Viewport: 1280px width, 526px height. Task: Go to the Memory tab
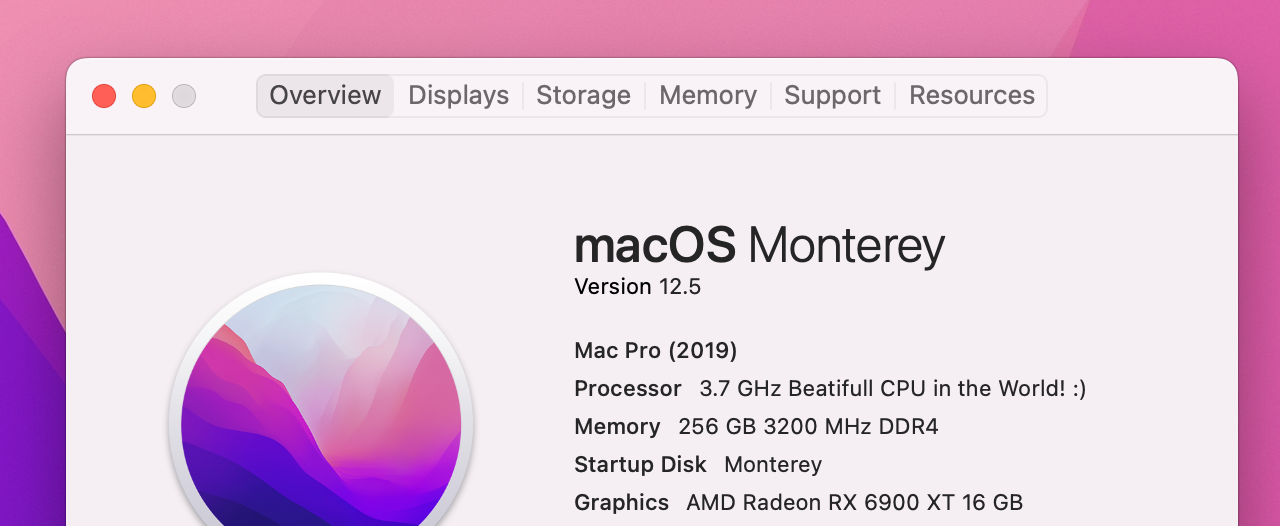point(707,96)
